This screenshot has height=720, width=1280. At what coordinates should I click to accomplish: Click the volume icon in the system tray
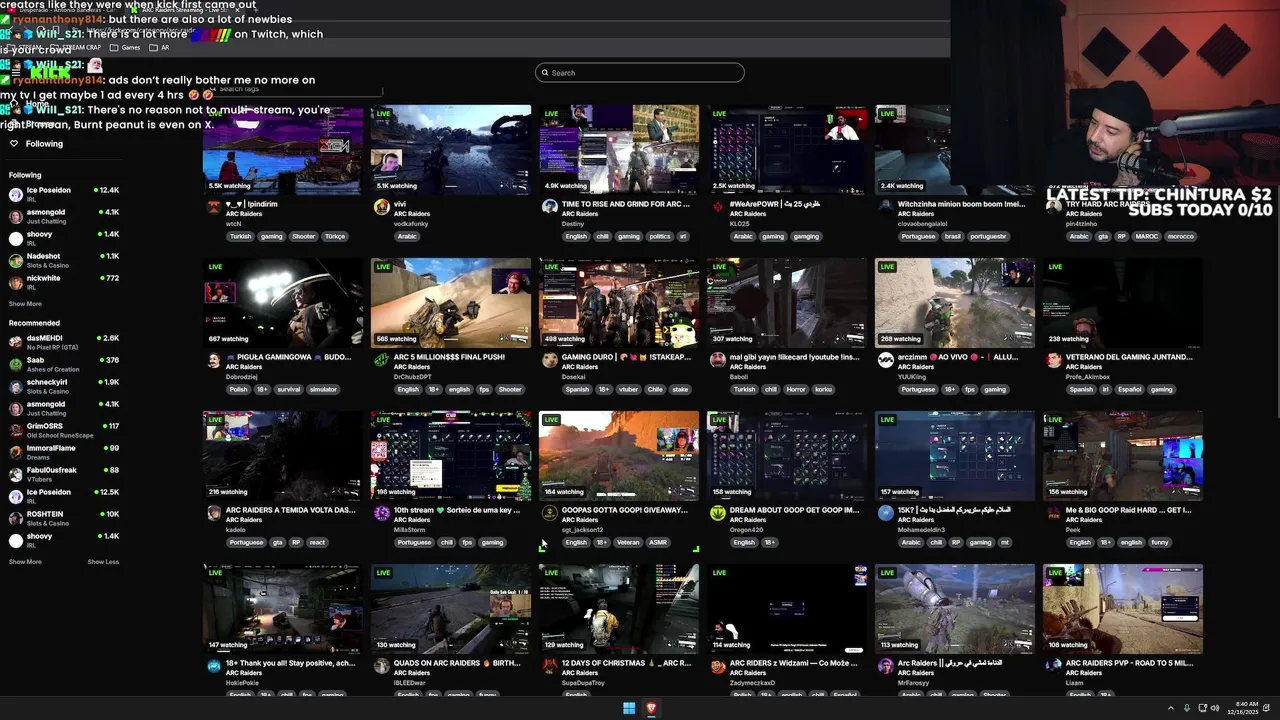pos(1215,708)
